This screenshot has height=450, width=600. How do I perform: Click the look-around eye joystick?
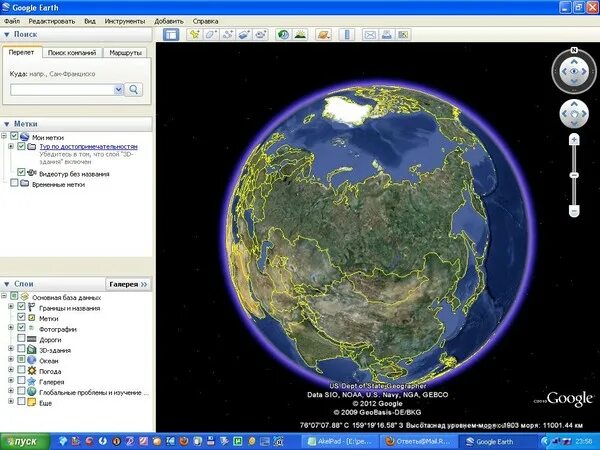(574, 72)
